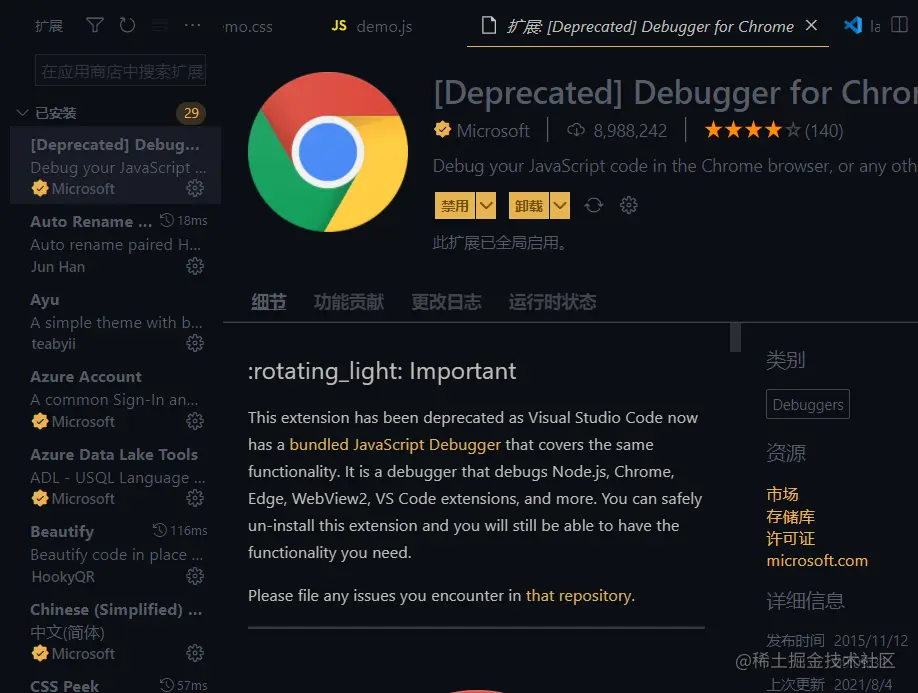918x693 pixels.
Task: Open the 市场 marketplace link
Action: (x=782, y=494)
